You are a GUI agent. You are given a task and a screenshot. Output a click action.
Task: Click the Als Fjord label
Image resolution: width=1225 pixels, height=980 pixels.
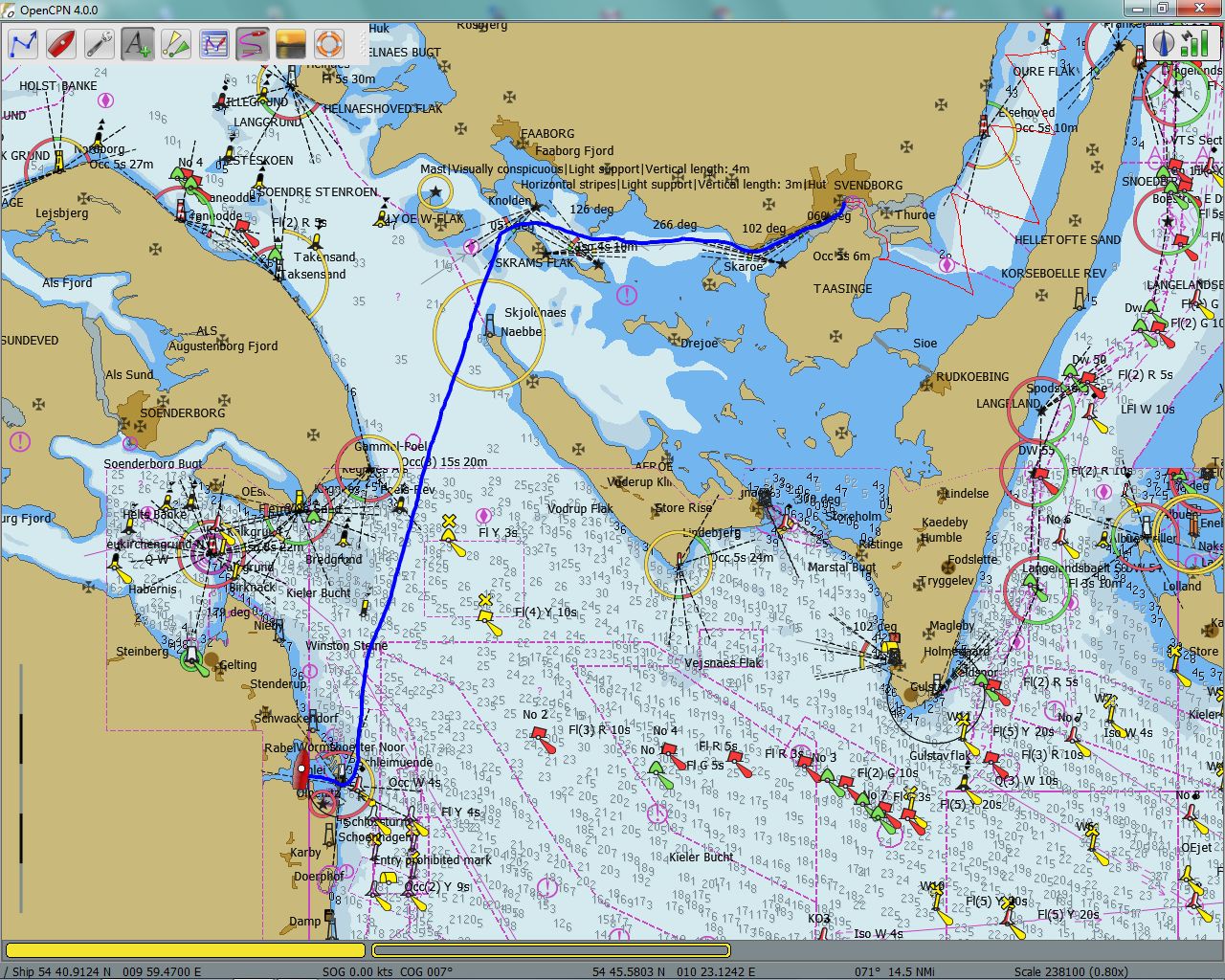pos(67,283)
